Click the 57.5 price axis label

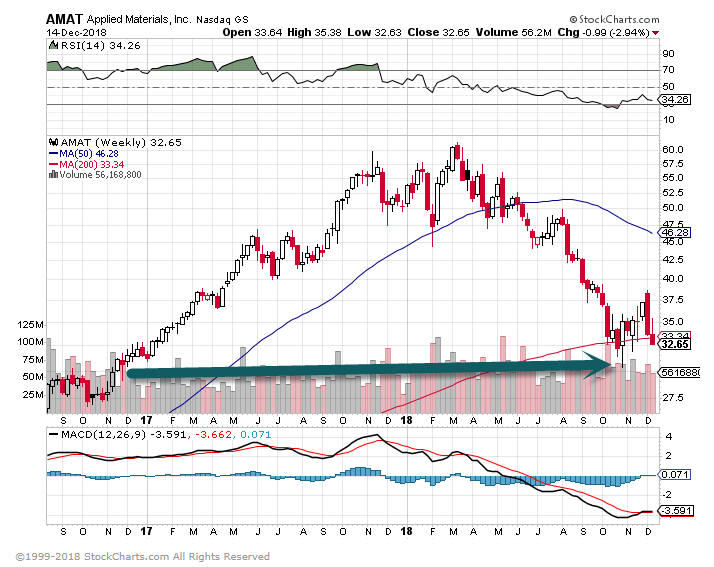click(x=673, y=163)
